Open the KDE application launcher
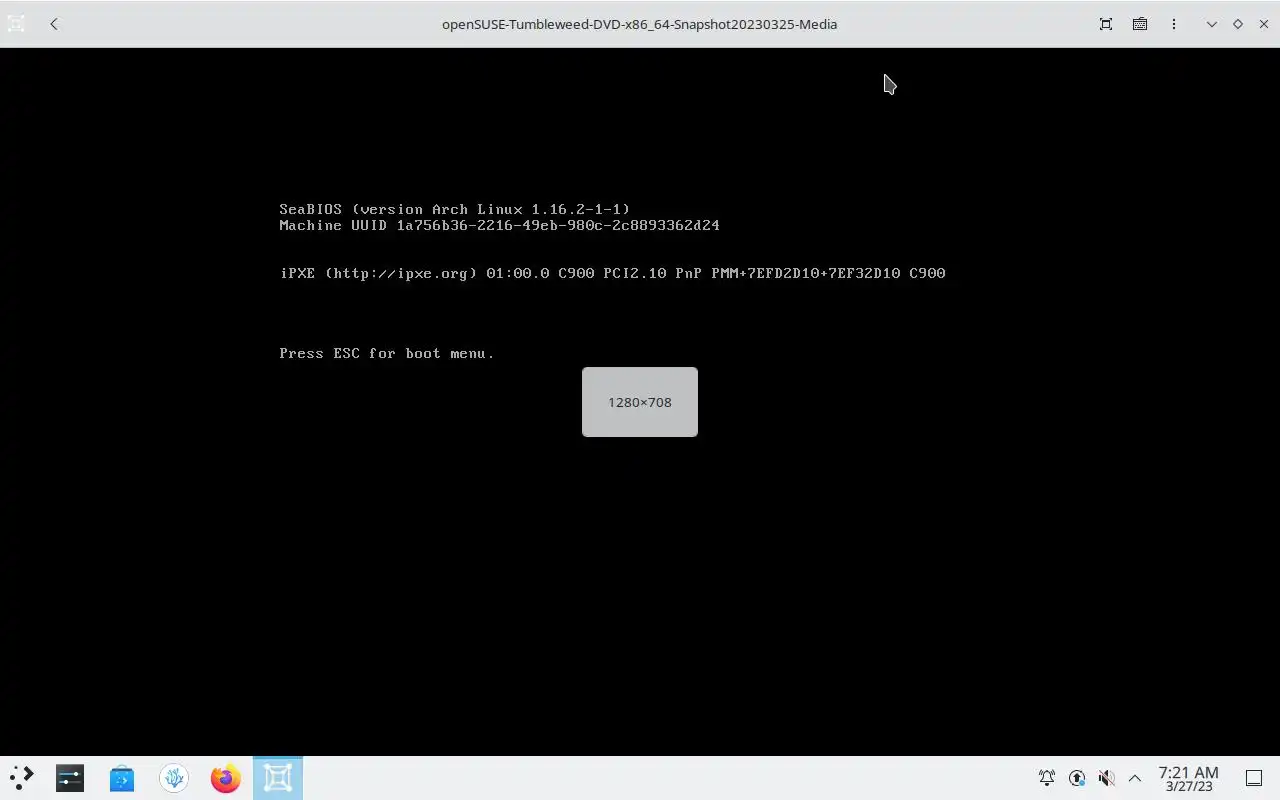Screen dimensions: 1280x800 tap(22, 778)
